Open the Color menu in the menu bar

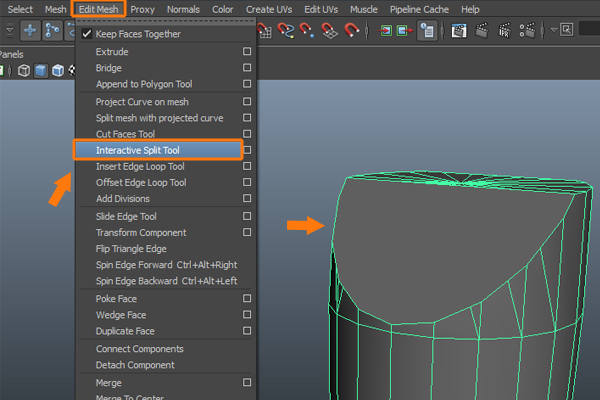(x=223, y=9)
